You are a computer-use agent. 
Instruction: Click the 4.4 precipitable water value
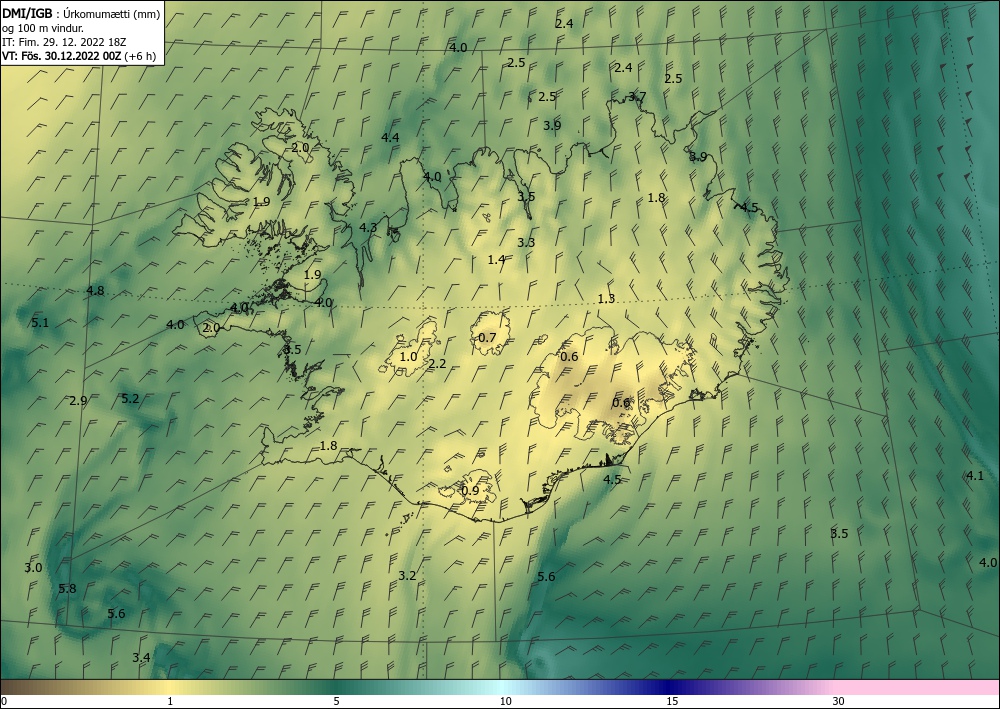click(390, 137)
